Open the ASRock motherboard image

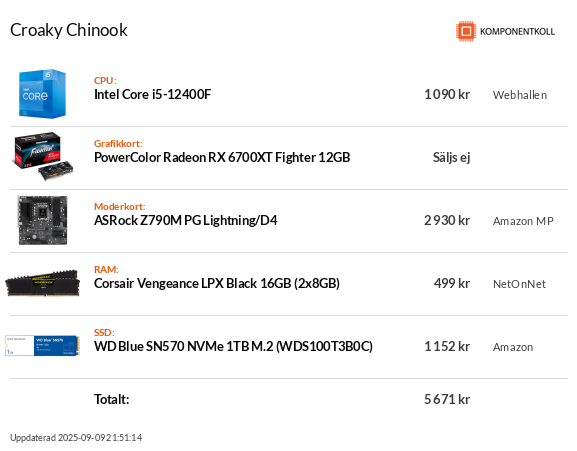(43, 220)
